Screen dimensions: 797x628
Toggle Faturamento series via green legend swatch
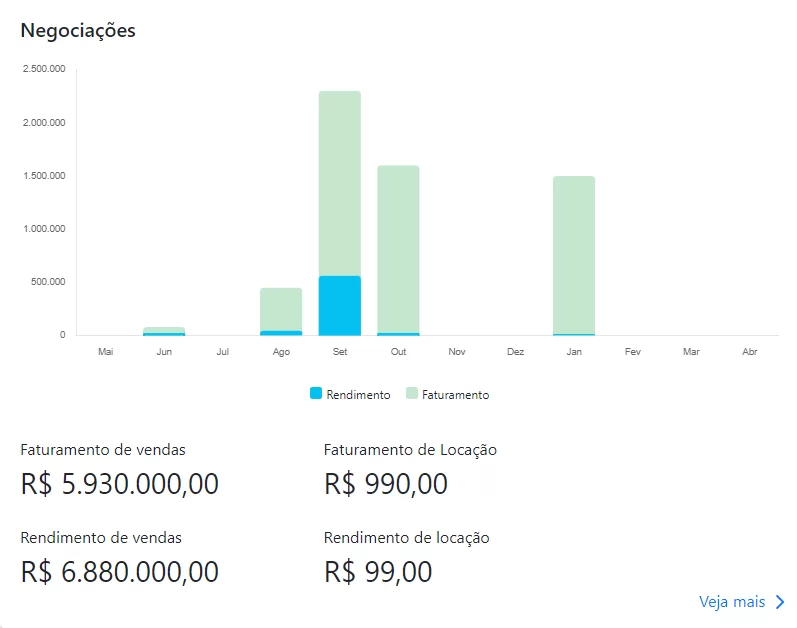pos(412,393)
